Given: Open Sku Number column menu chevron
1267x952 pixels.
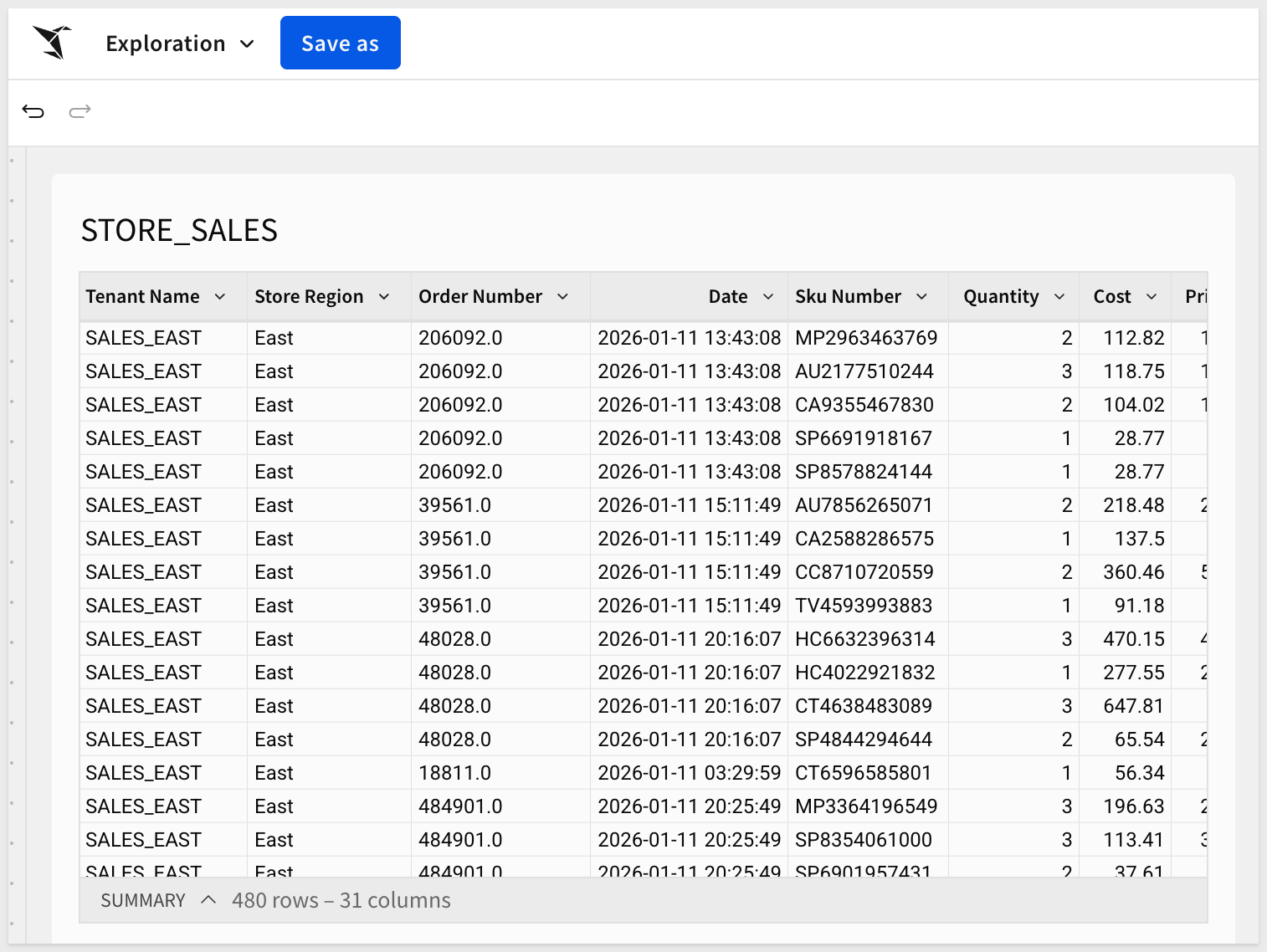Looking at the screenshot, I should click(922, 297).
